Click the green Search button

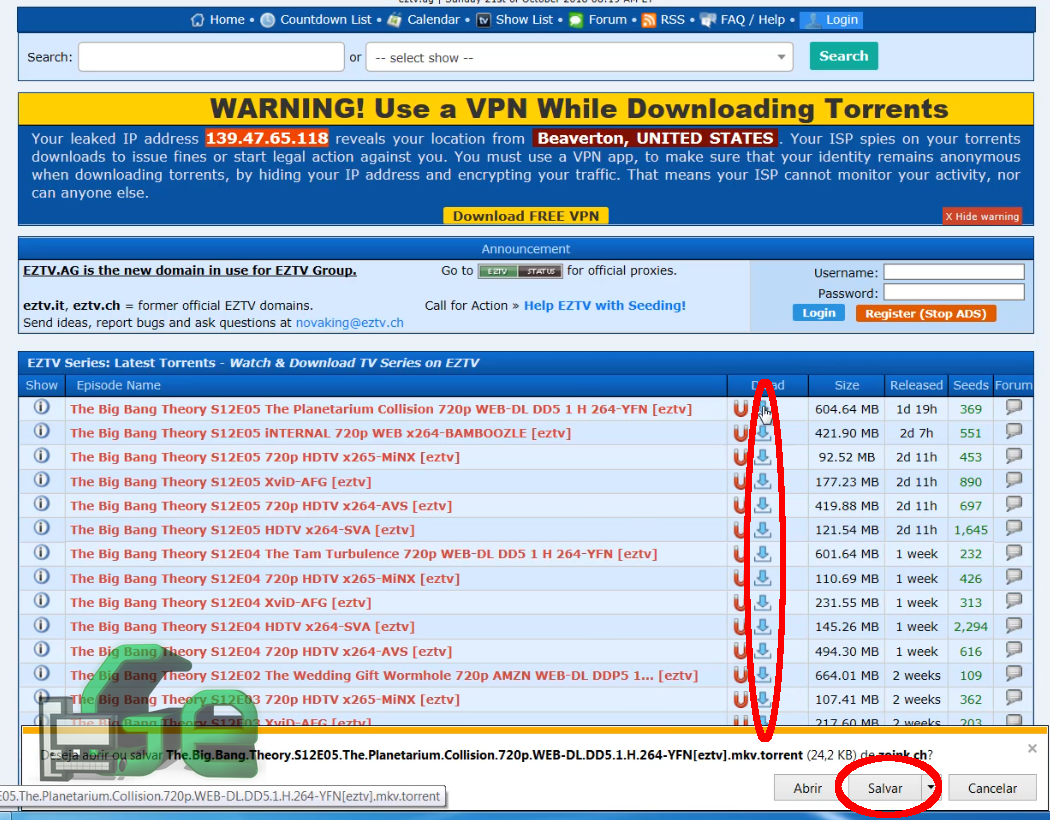[844, 56]
